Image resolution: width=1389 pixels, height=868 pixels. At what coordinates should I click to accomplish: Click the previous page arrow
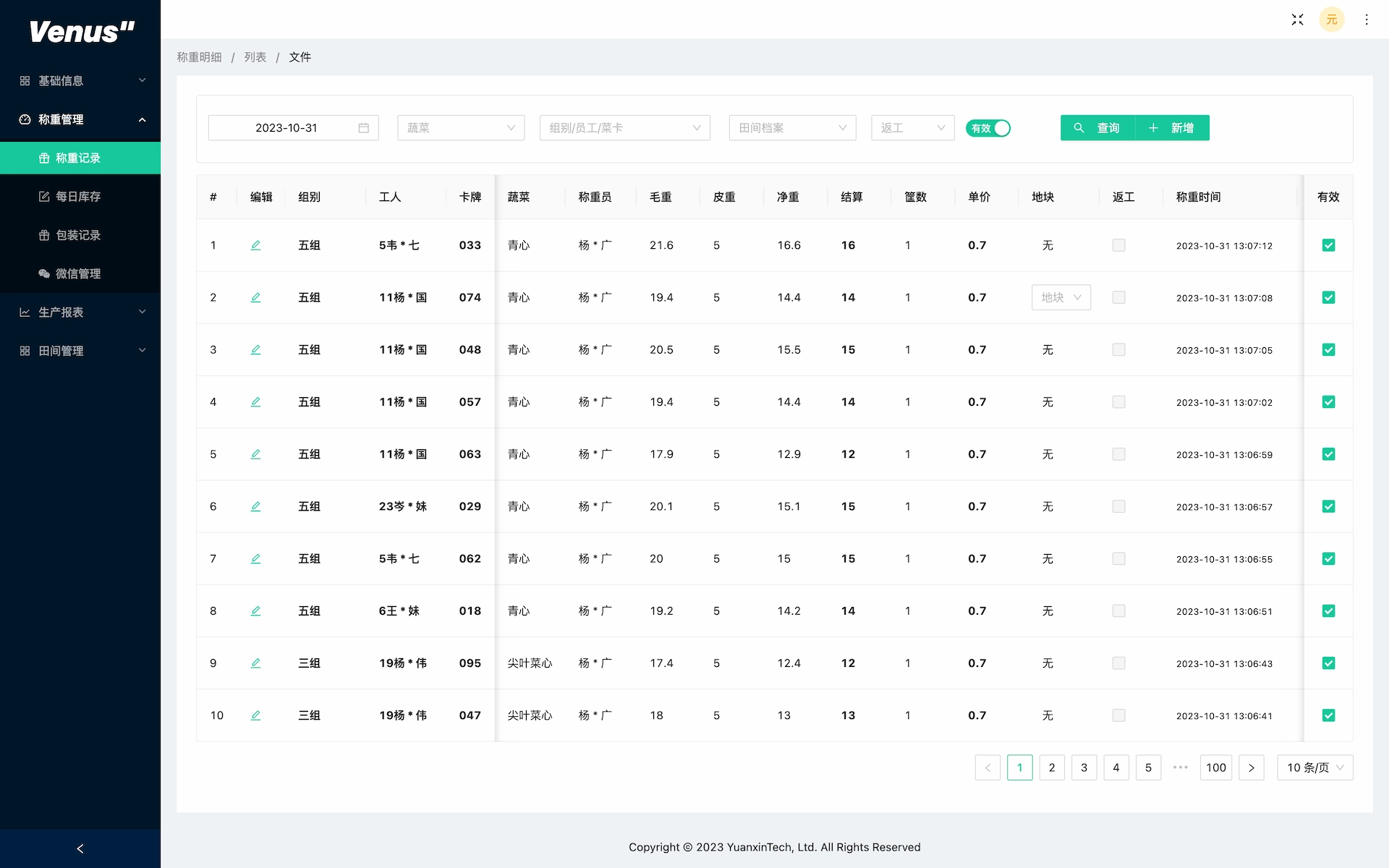(987, 767)
